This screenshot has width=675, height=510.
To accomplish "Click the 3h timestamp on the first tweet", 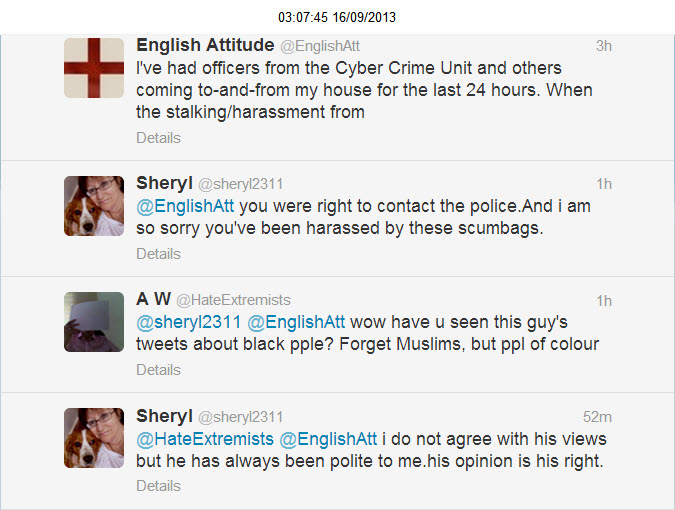I will pyautogui.click(x=603, y=46).
